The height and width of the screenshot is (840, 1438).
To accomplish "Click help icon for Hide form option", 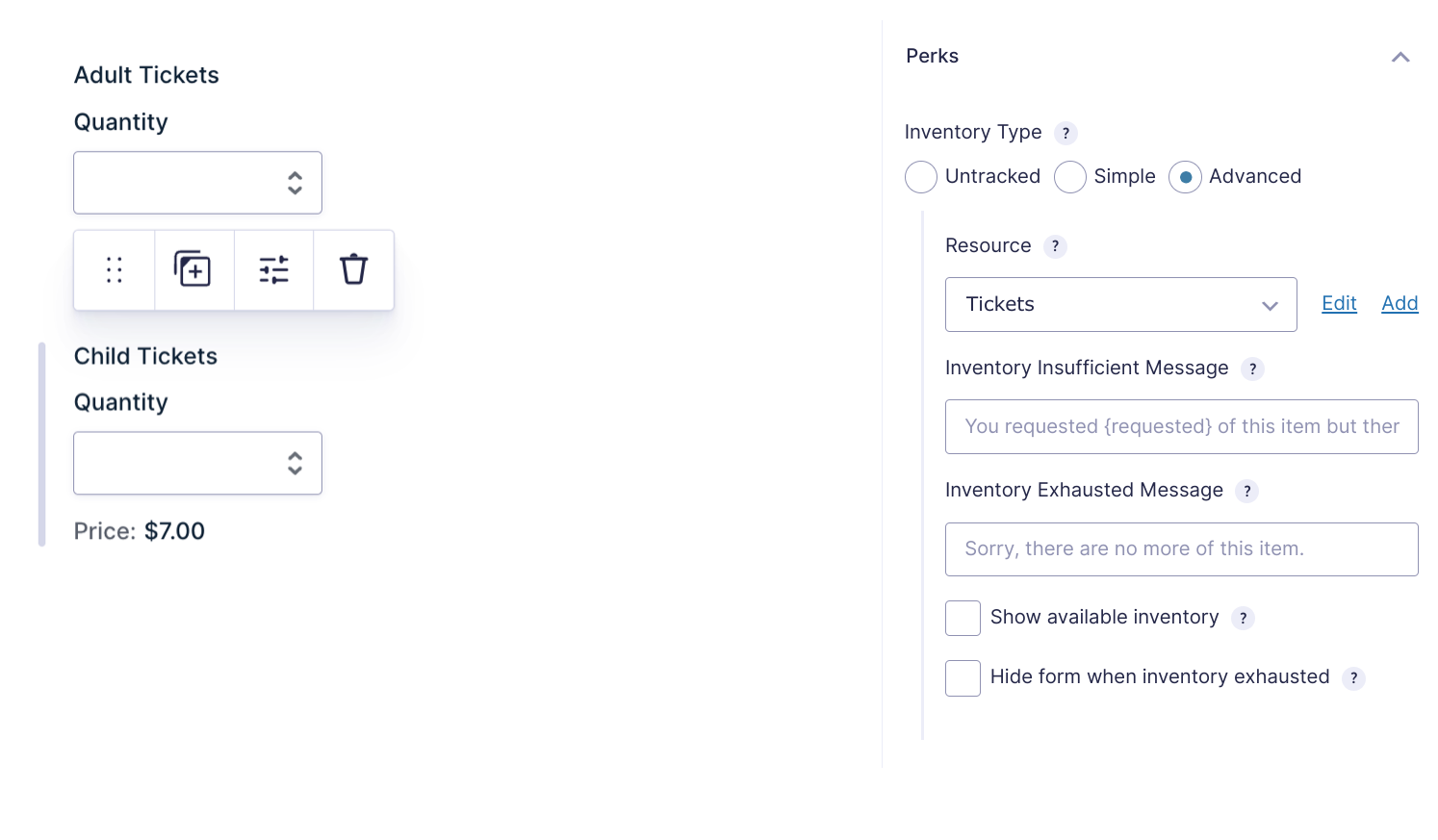I will 1353,678.
